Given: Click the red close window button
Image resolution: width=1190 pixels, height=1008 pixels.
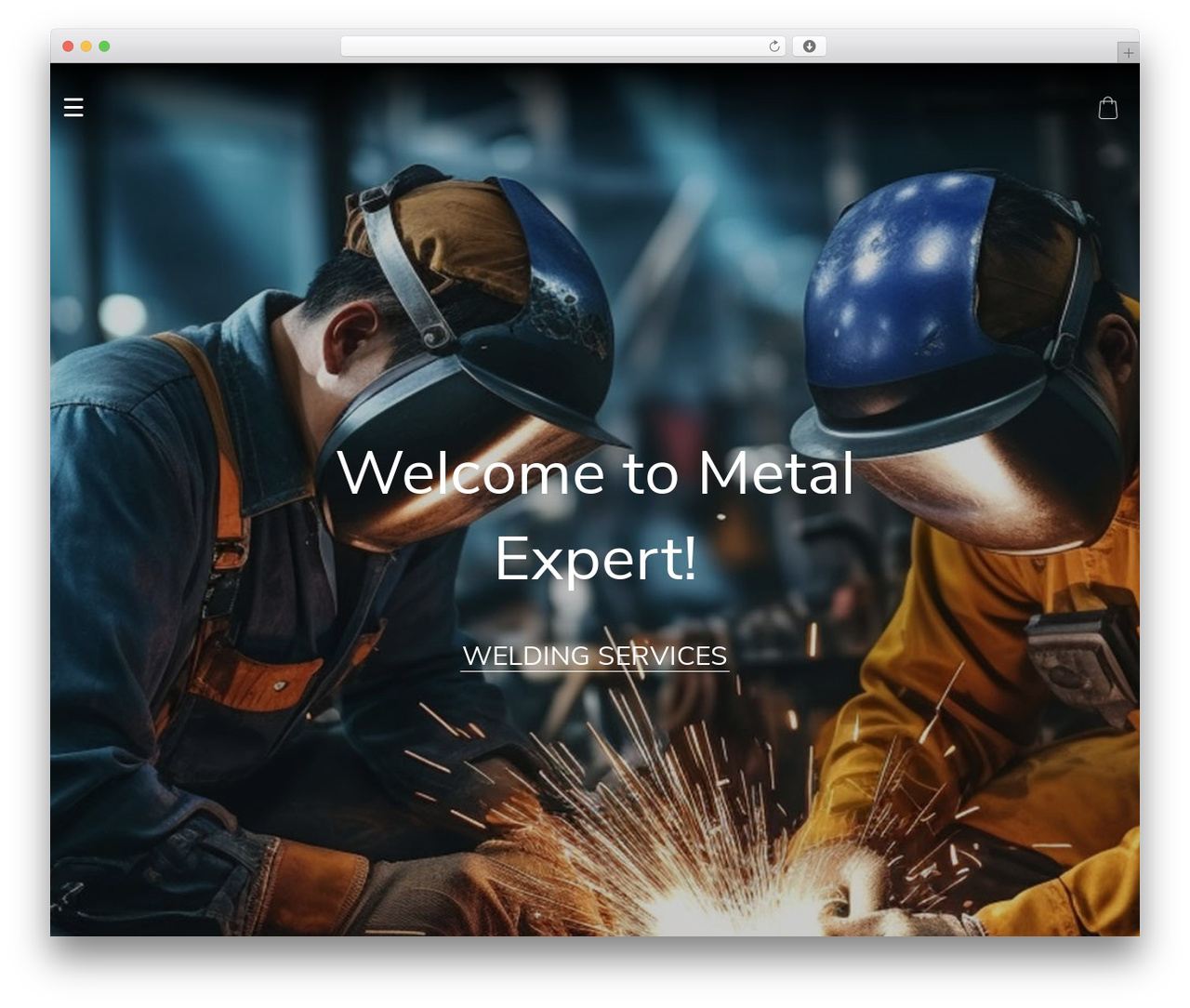Looking at the screenshot, I should tap(68, 46).
